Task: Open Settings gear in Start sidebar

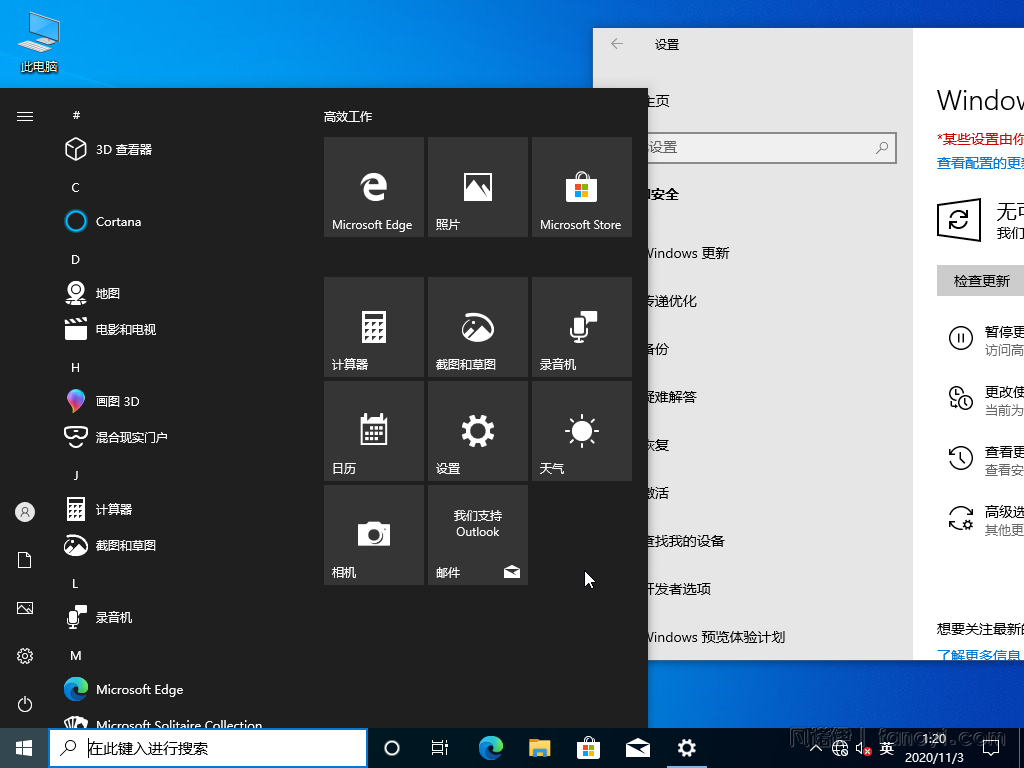Action: (x=25, y=656)
